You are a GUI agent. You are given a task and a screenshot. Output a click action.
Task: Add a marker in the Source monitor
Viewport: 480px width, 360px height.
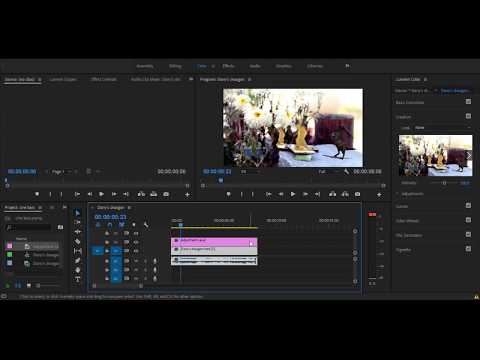click(37, 194)
